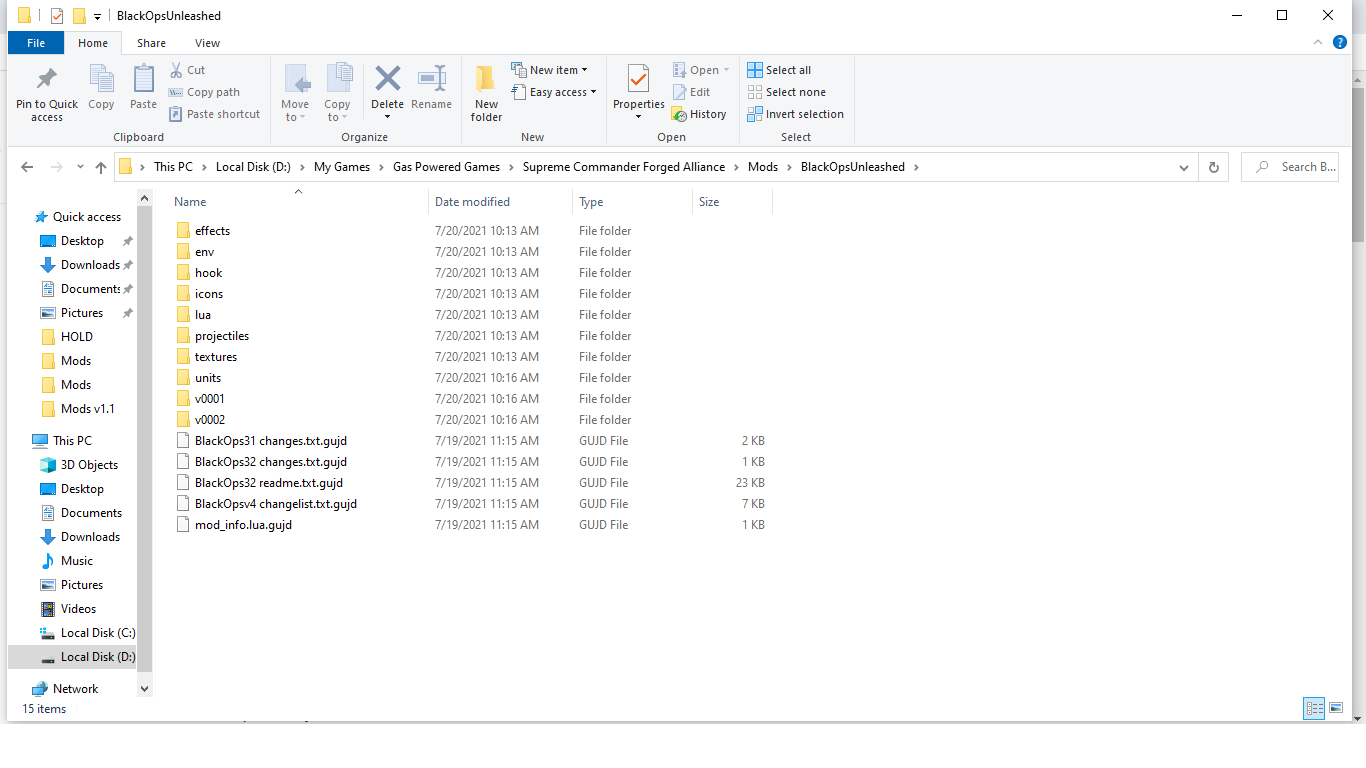Open file History from ribbon

click(699, 114)
